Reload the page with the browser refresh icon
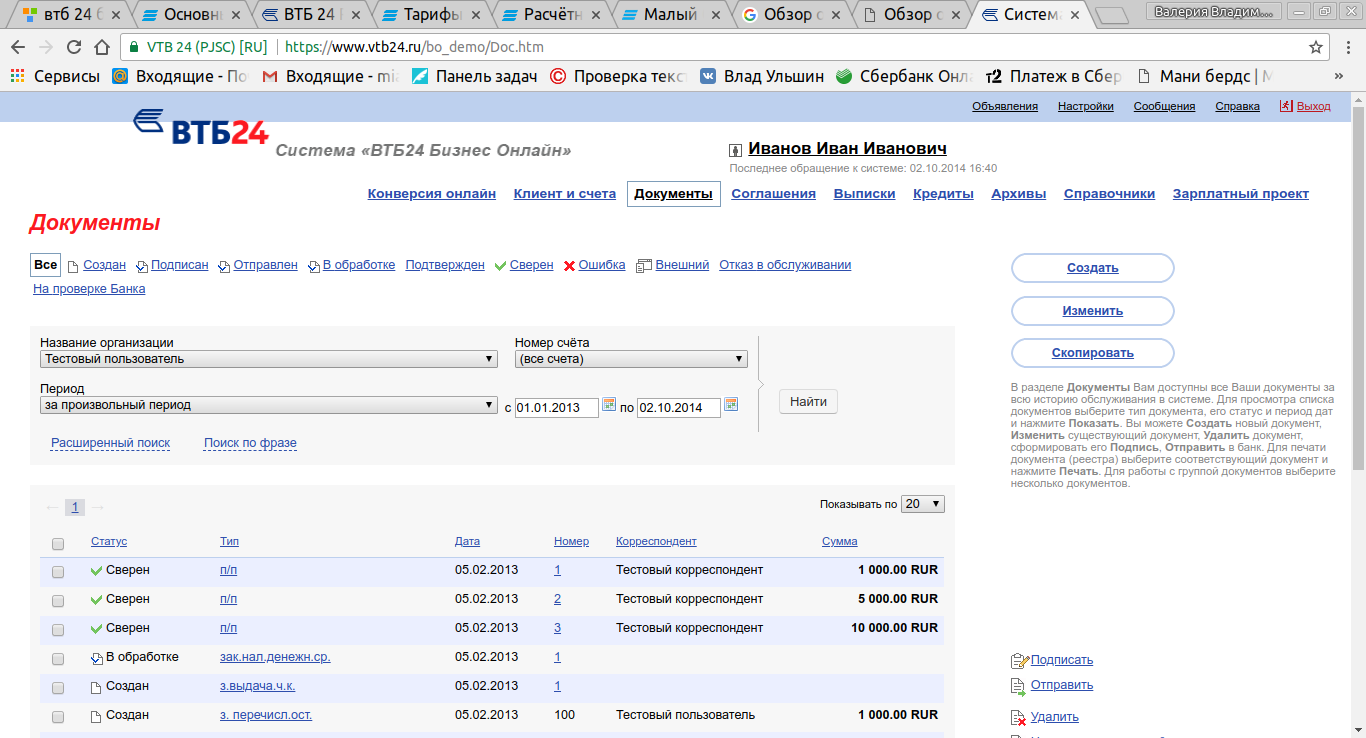Viewport: 1366px width, 738px height. (74, 47)
